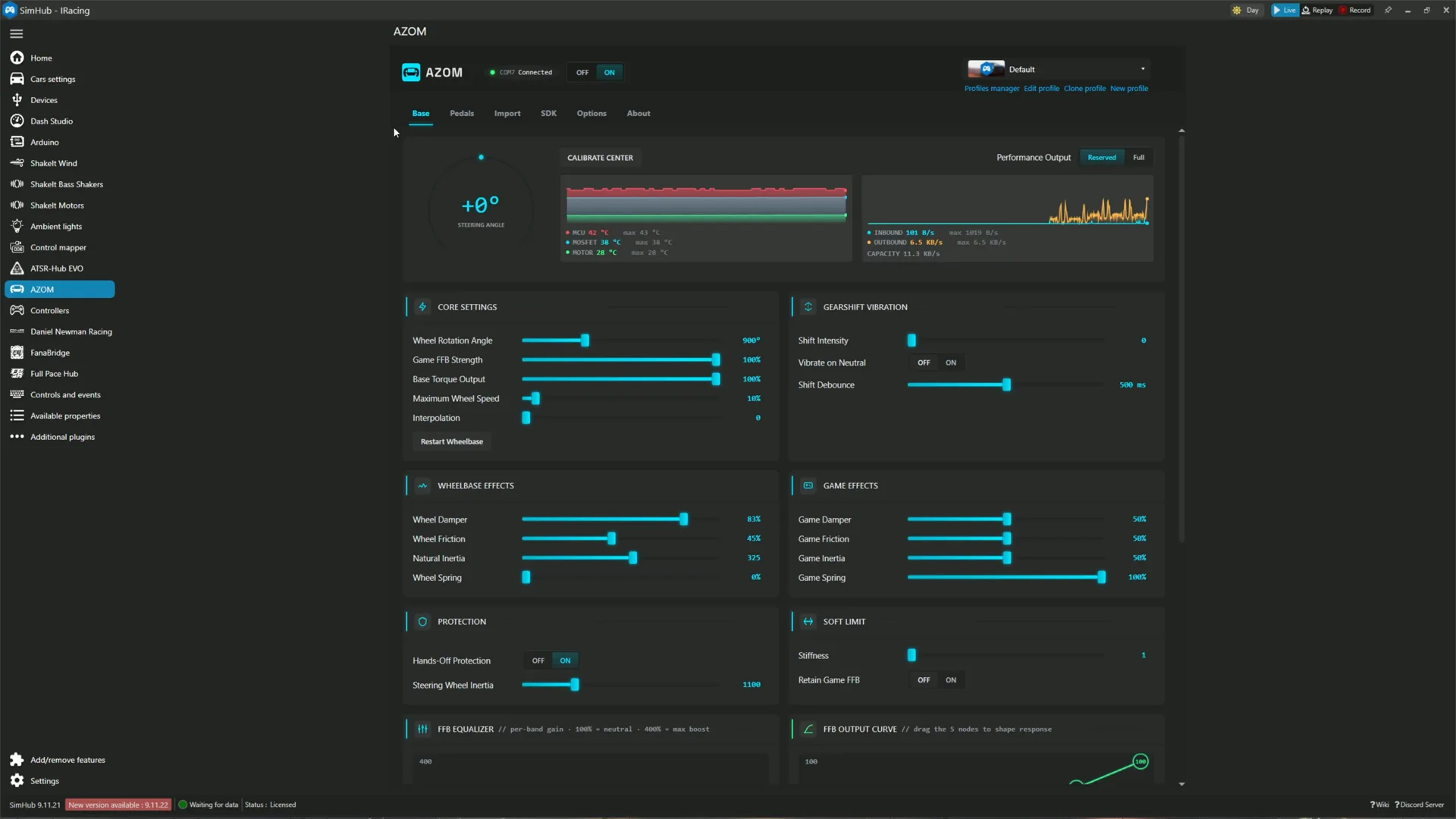Open Available properties list icon
1456x819 pixels.
tap(17, 416)
